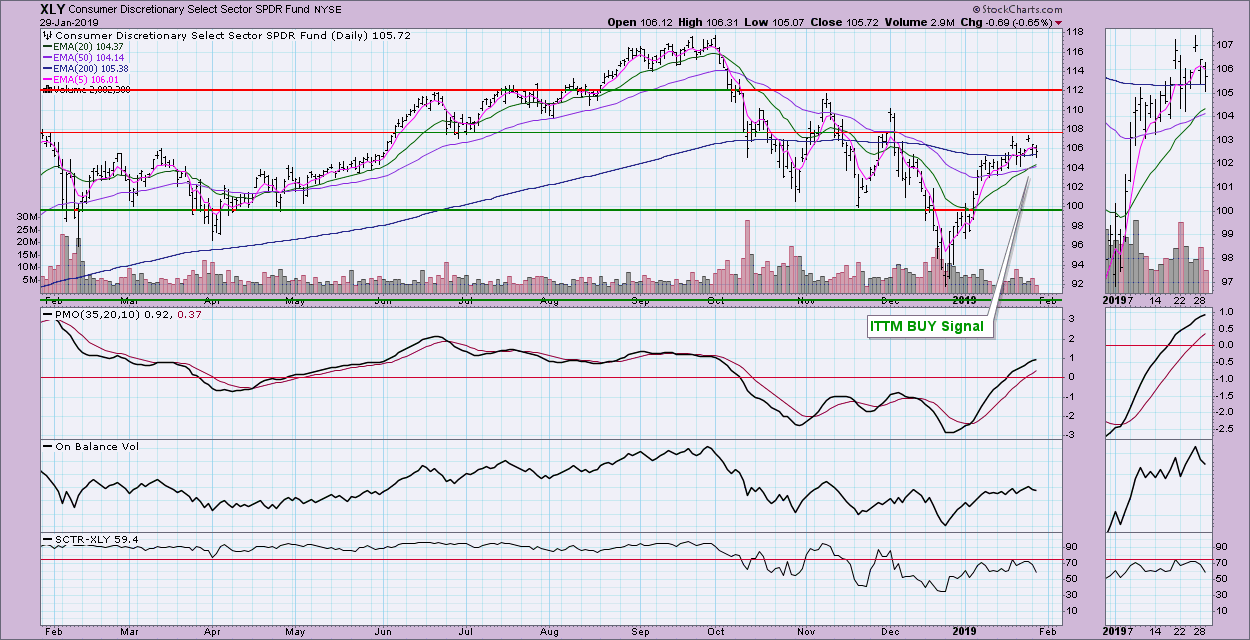
Task: Click the date 29-Jan-2019
Action: (x=68, y=22)
